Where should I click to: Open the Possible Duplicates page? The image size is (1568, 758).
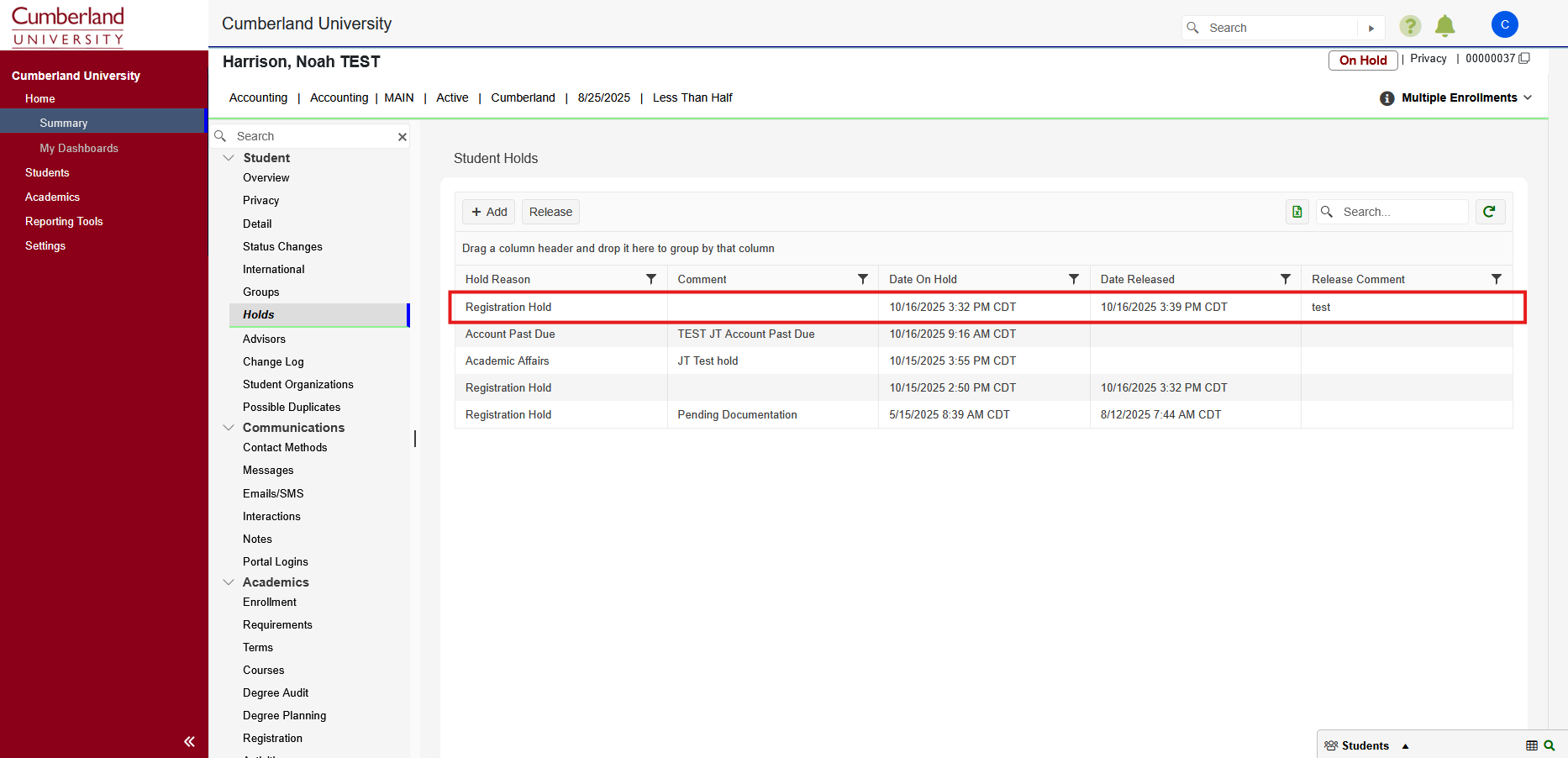coord(292,407)
